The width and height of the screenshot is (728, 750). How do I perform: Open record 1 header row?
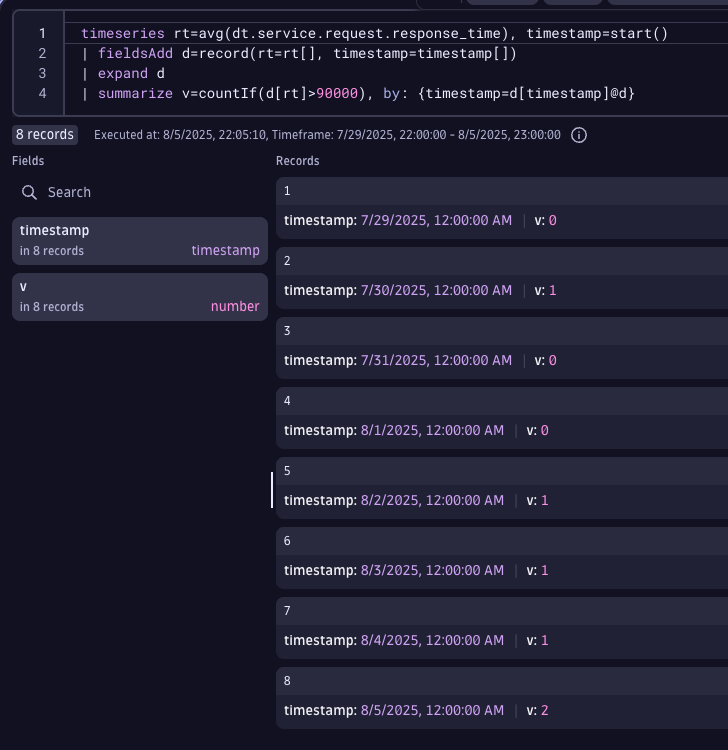tap(502, 191)
